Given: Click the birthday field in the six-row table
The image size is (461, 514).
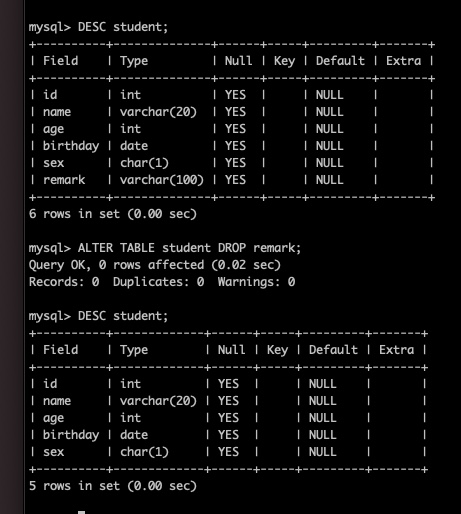Looking at the screenshot, I should pyautogui.click(x=71, y=146).
